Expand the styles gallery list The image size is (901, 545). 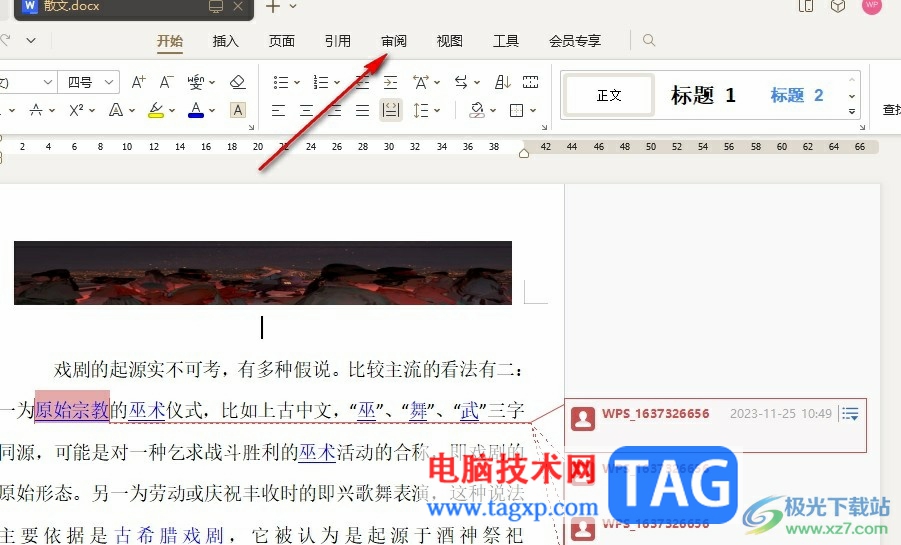[852, 112]
